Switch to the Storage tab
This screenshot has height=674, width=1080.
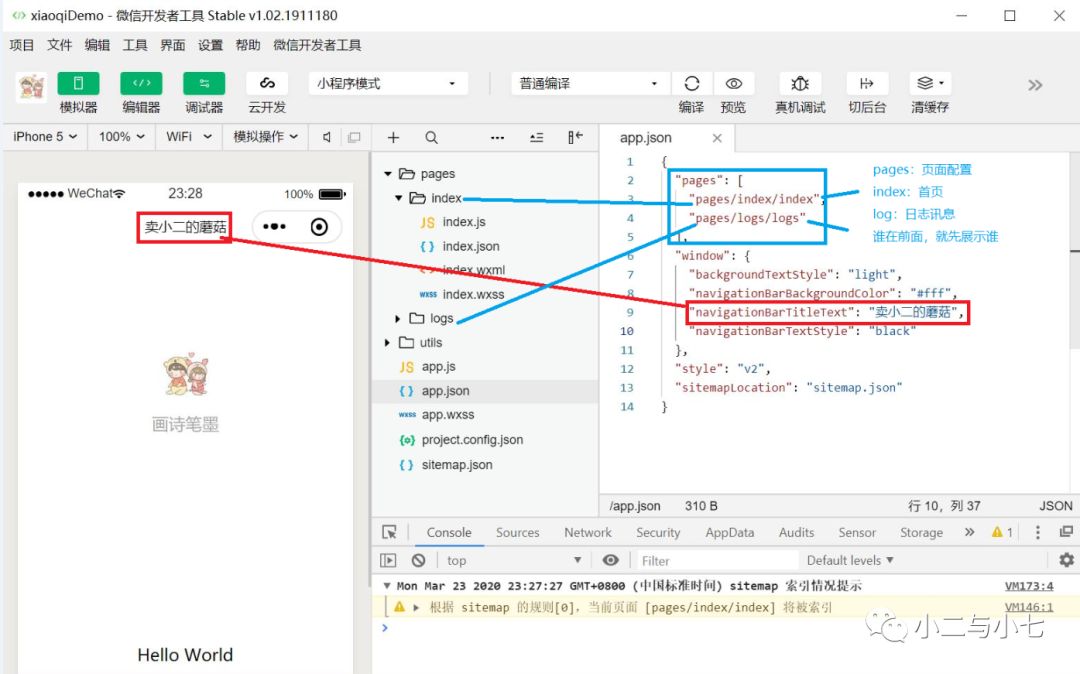click(921, 532)
